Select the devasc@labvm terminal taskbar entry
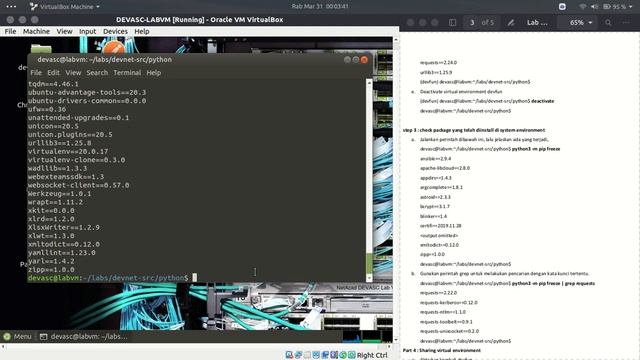This screenshot has height=360, width=640. (84, 336)
